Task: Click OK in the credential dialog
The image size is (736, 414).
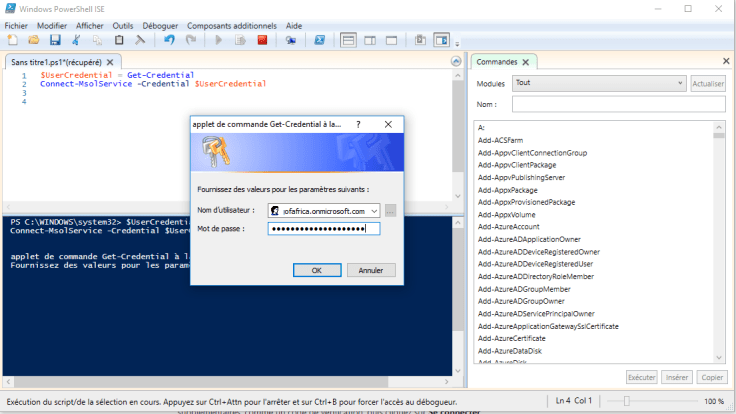Action: point(317,270)
